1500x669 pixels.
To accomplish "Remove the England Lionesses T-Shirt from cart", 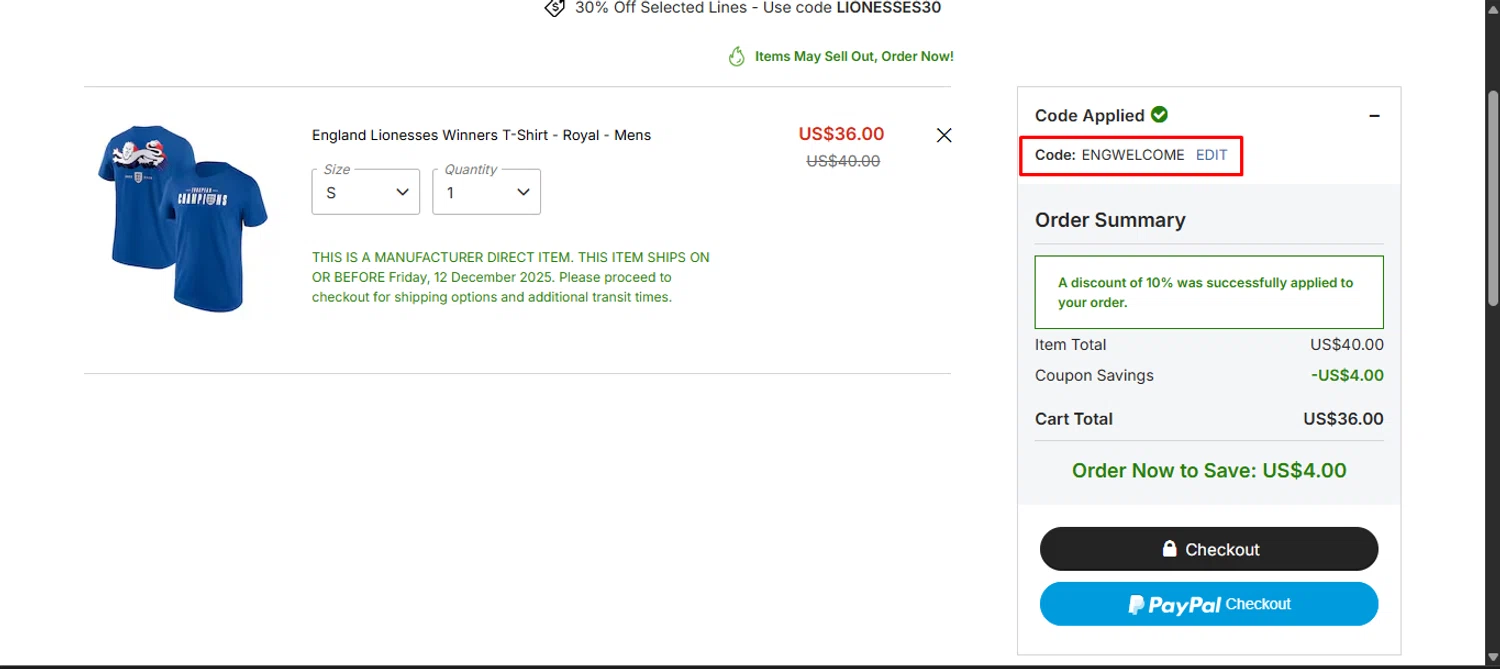I will pos(943,135).
